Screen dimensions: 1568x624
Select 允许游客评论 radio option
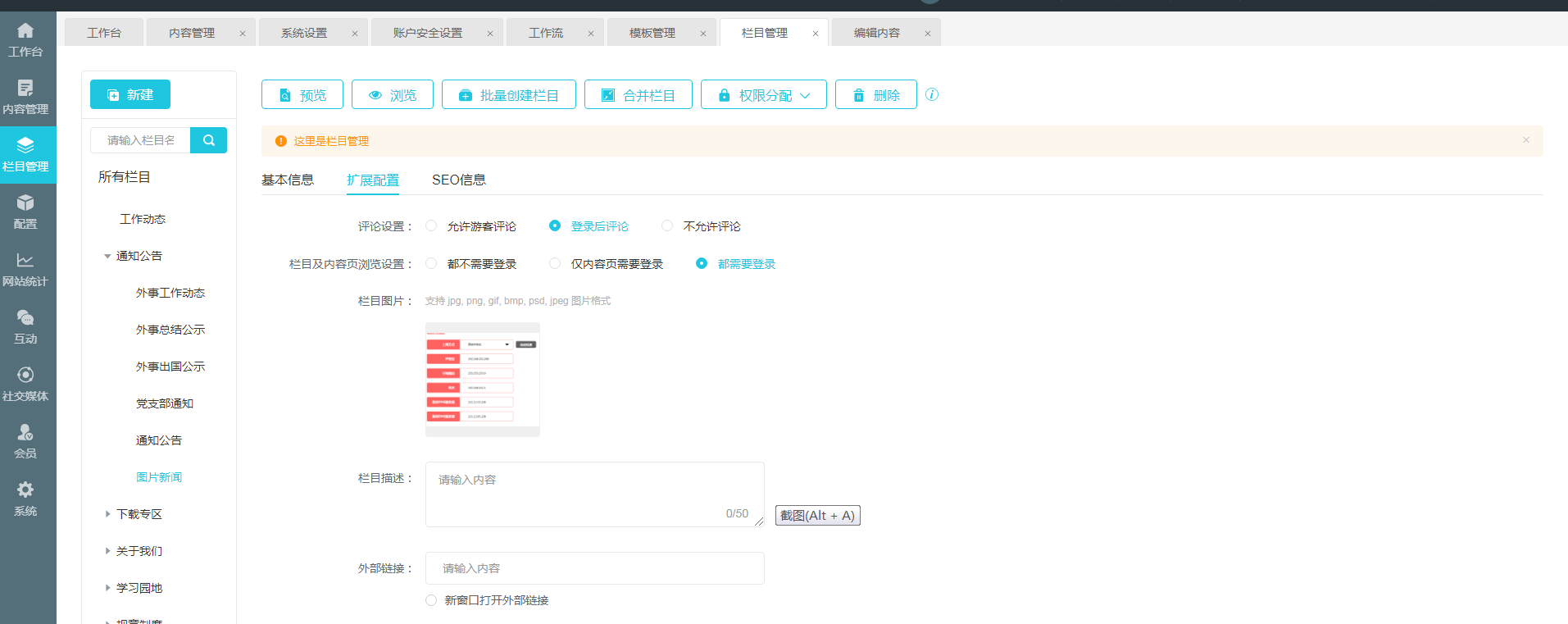point(431,226)
